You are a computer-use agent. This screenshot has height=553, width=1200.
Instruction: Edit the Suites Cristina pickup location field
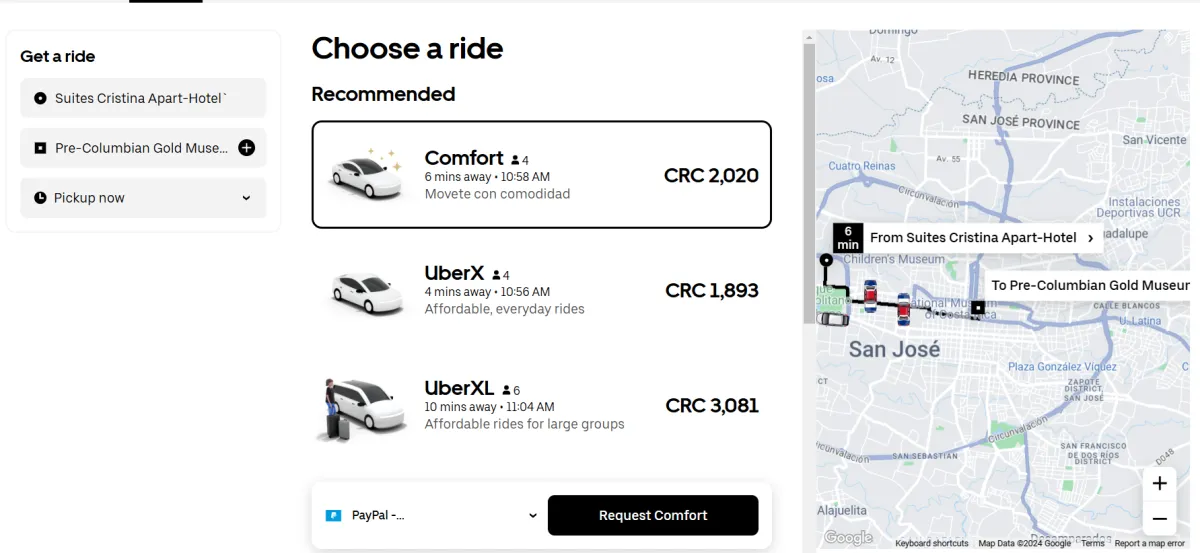pos(142,98)
